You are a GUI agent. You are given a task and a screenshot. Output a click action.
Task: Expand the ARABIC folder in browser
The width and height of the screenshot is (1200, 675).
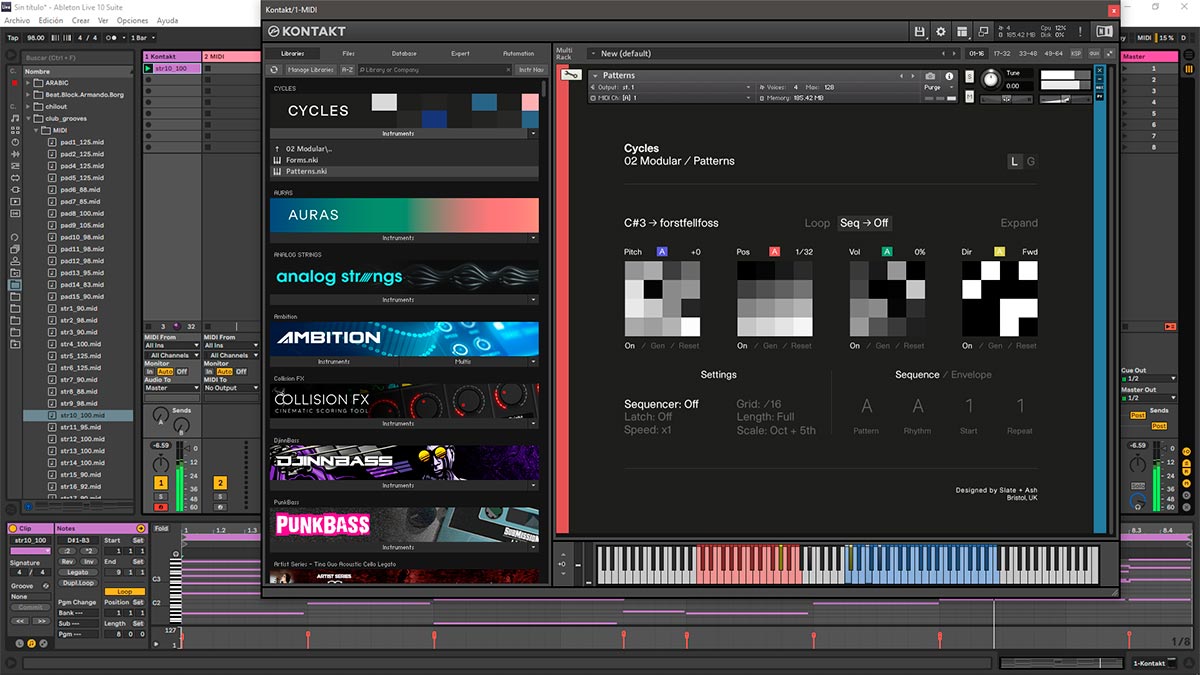(29, 82)
